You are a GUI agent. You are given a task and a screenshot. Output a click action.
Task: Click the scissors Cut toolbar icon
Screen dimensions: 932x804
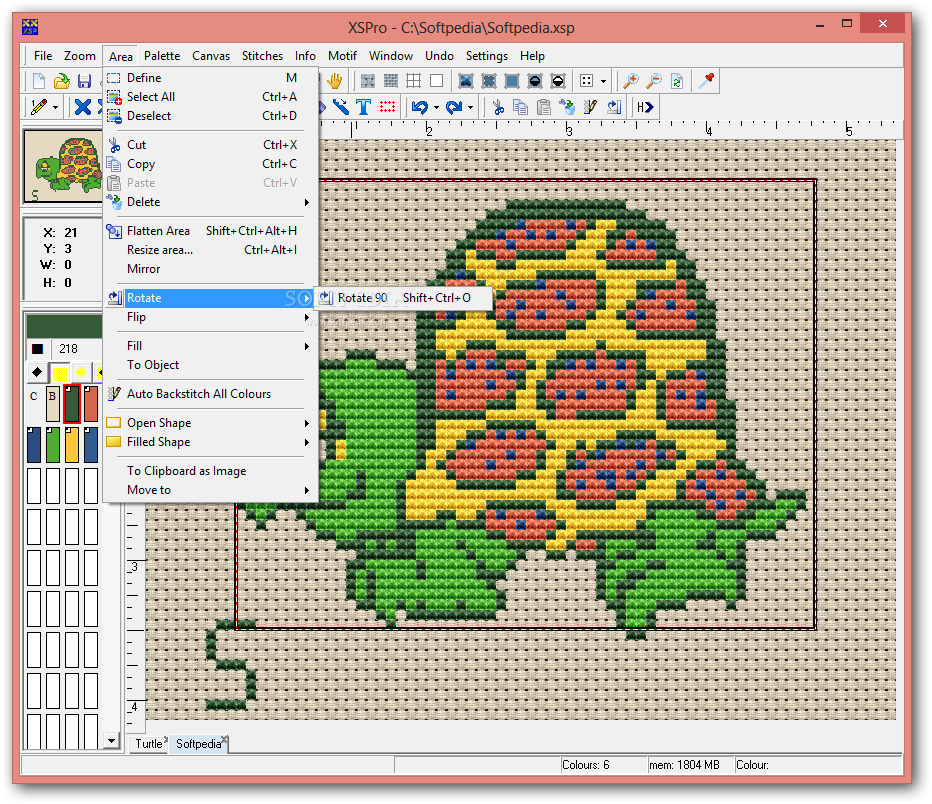[x=498, y=107]
